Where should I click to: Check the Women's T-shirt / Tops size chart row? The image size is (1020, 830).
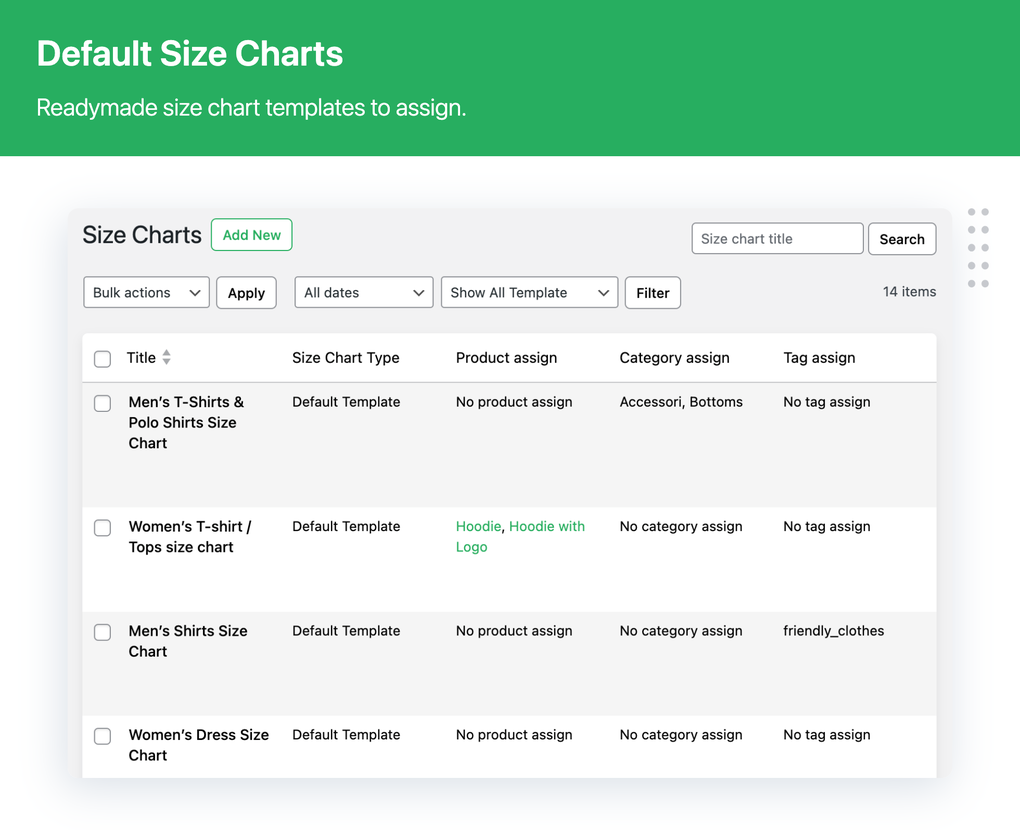coord(102,528)
